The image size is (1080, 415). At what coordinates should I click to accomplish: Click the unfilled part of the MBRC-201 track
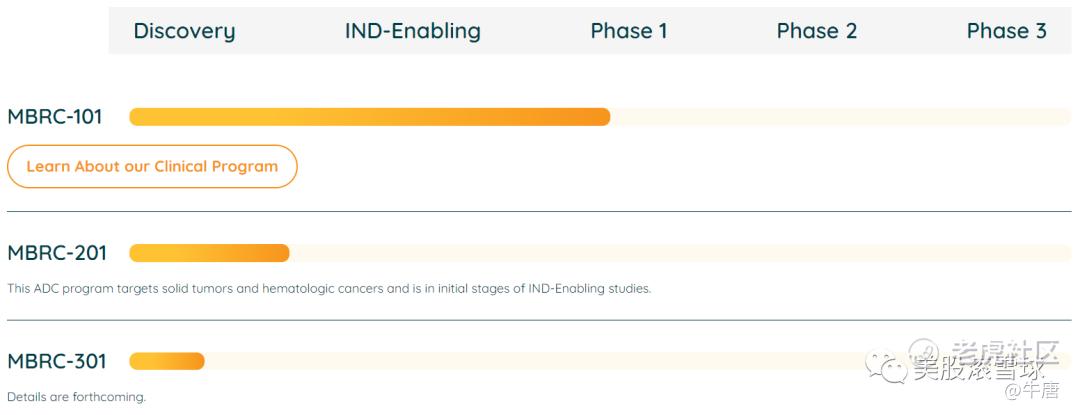coord(680,253)
